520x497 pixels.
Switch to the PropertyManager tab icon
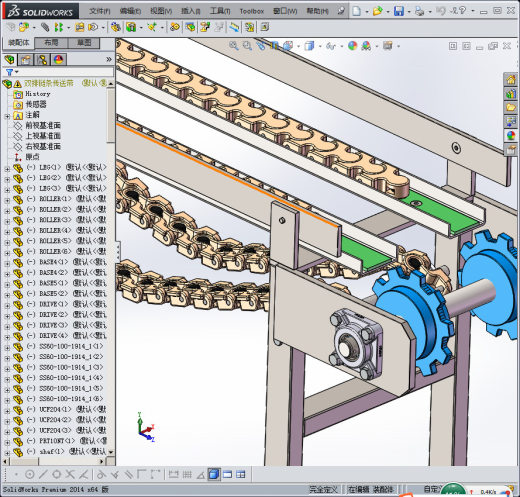point(26,60)
